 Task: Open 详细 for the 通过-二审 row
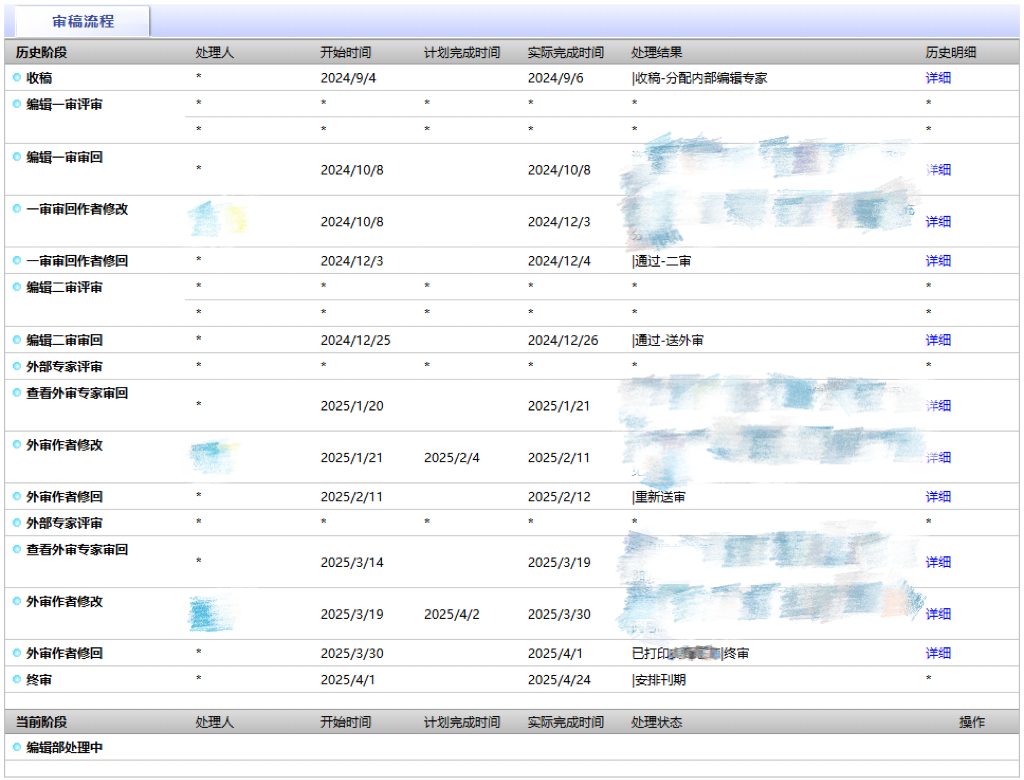coord(937,261)
